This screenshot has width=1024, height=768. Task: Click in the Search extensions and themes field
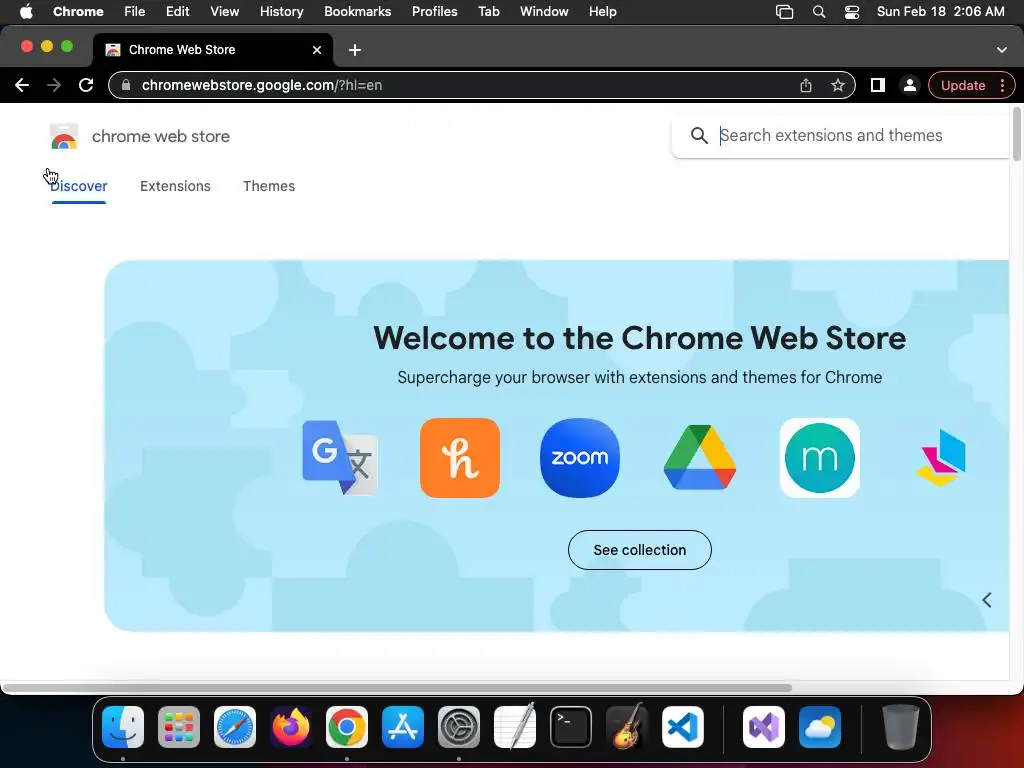841,135
